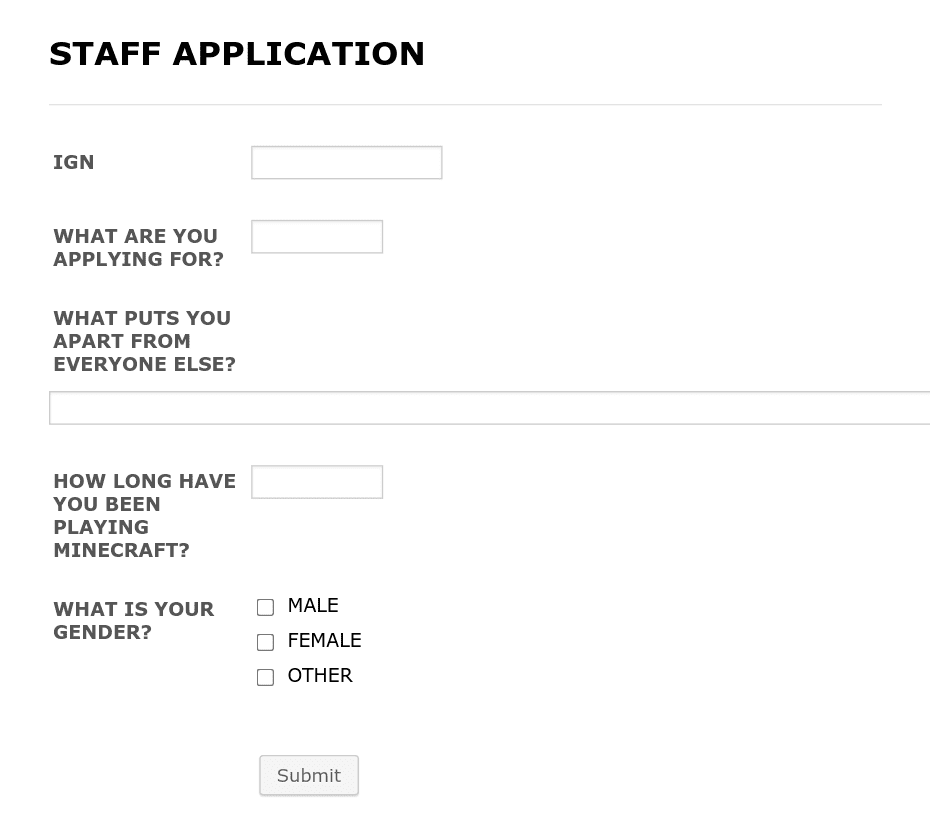
Task: Check the MALE checkbox
Action: (265, 607)
